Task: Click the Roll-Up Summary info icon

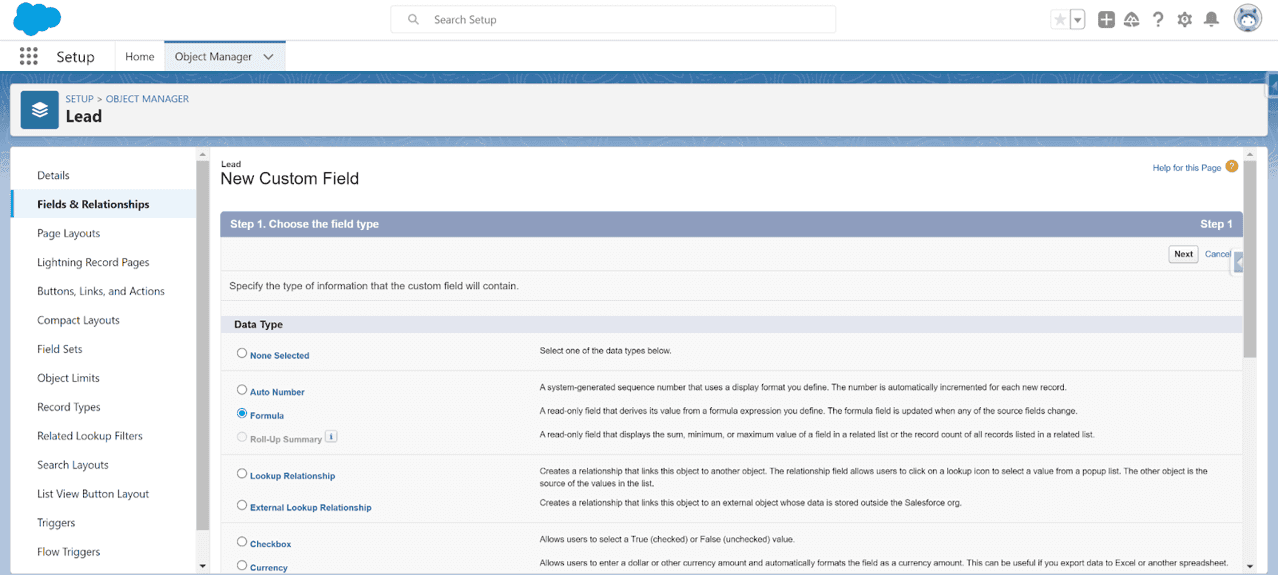Action: 331,437
